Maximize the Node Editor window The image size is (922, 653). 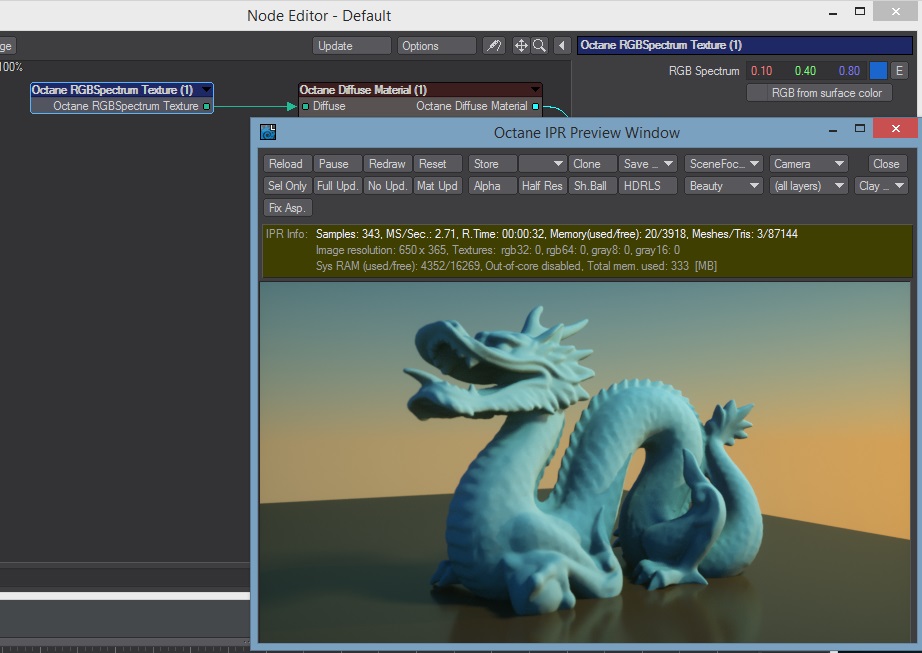(x=860, y=11)
